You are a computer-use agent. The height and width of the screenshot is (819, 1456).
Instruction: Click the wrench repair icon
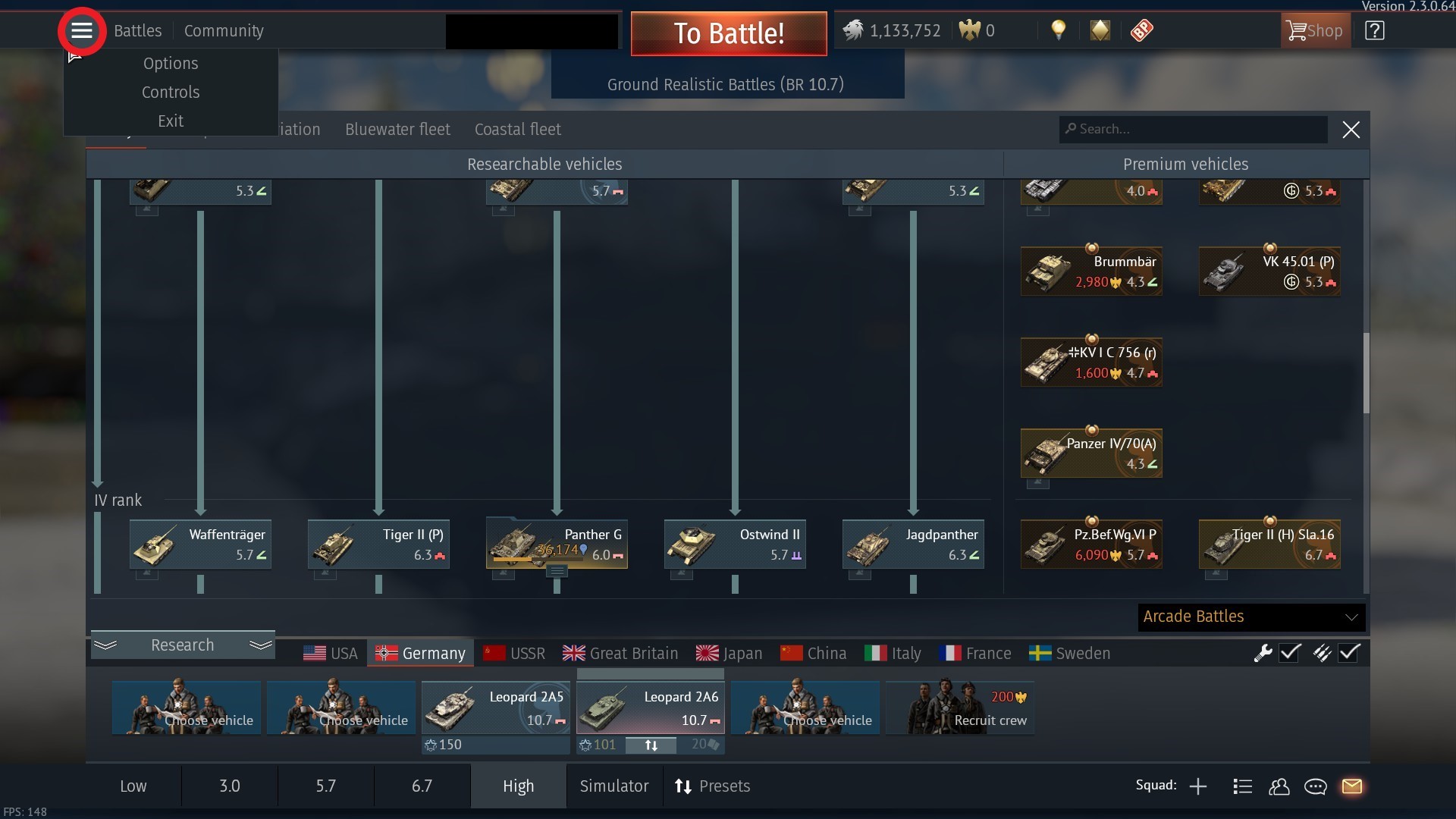tap(1263, 653)
